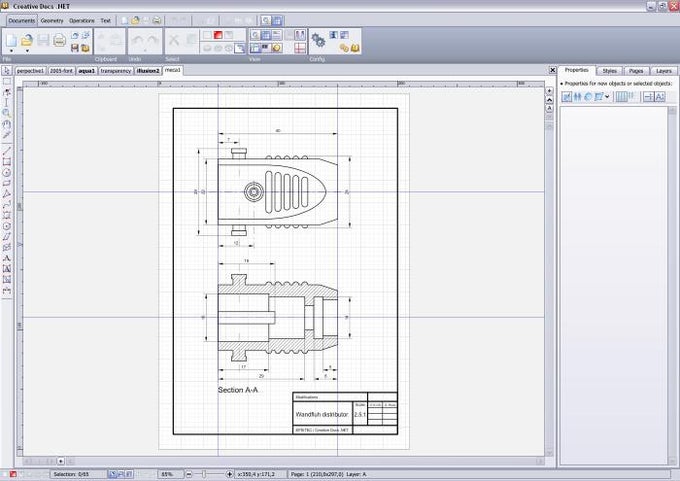Switch to the perspective1 document tab
Viewport: 680px width, 481px height.
click(30, 71)
